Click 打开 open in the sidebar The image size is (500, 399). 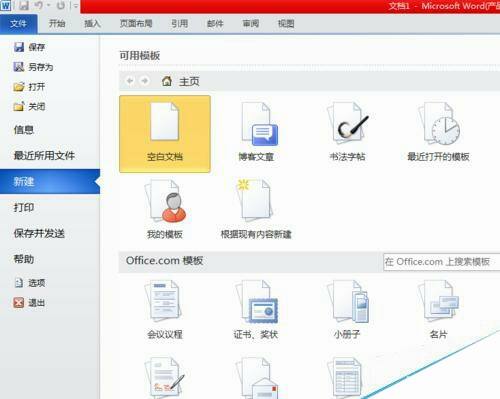point(29,87)
